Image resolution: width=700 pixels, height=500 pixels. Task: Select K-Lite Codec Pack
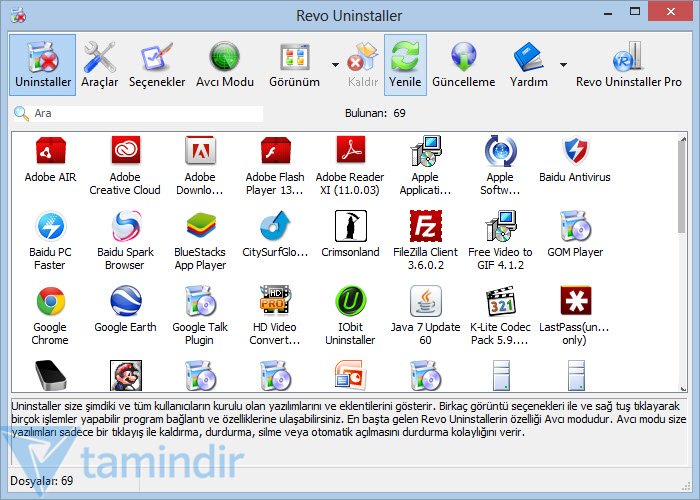pos(500,316)
